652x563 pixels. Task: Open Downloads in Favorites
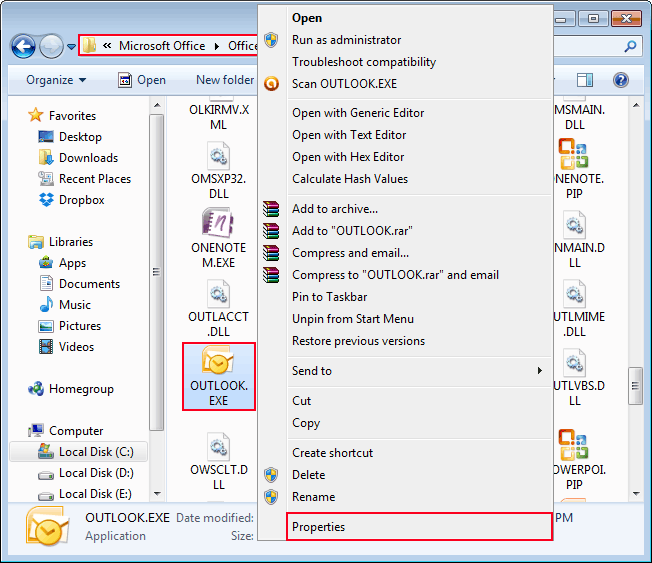pyautogui.click(x=89, y=158)
